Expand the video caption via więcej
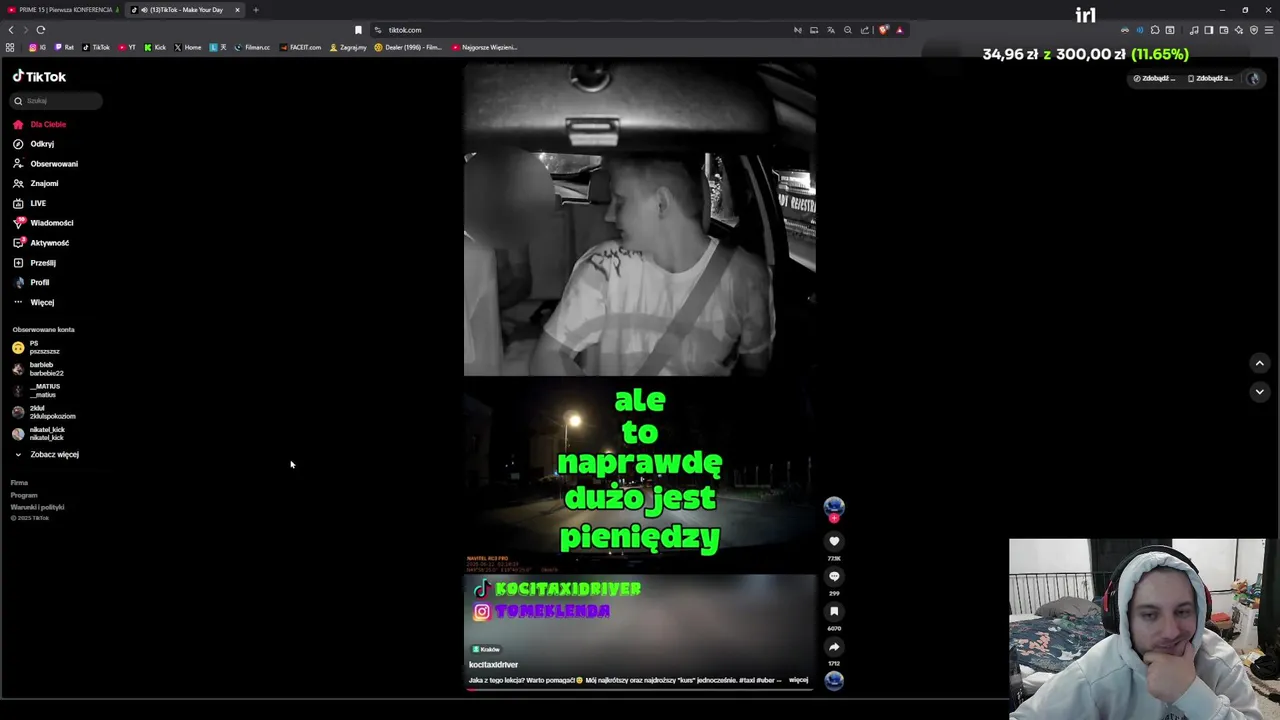The image size is (1280, 720). (798, 680)
